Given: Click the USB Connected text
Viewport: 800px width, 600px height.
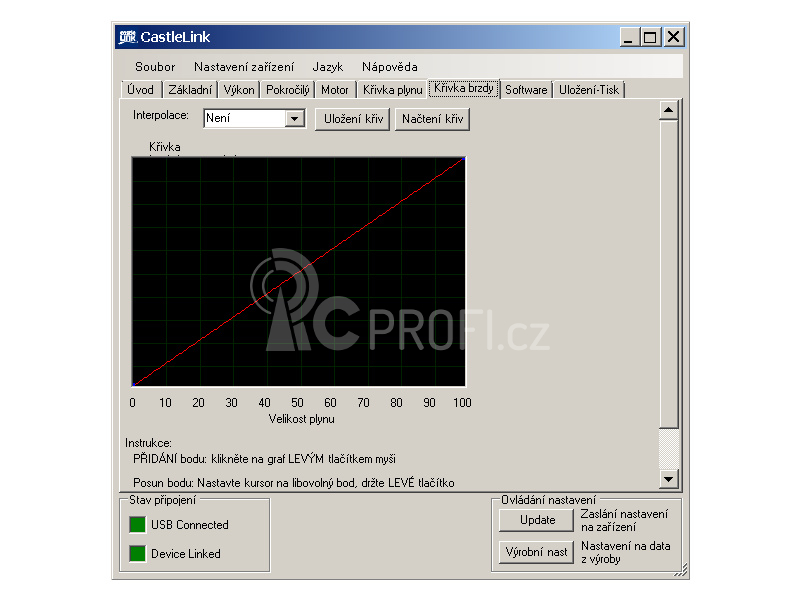Looking at the screenshot, I should [x=190, y=524].
